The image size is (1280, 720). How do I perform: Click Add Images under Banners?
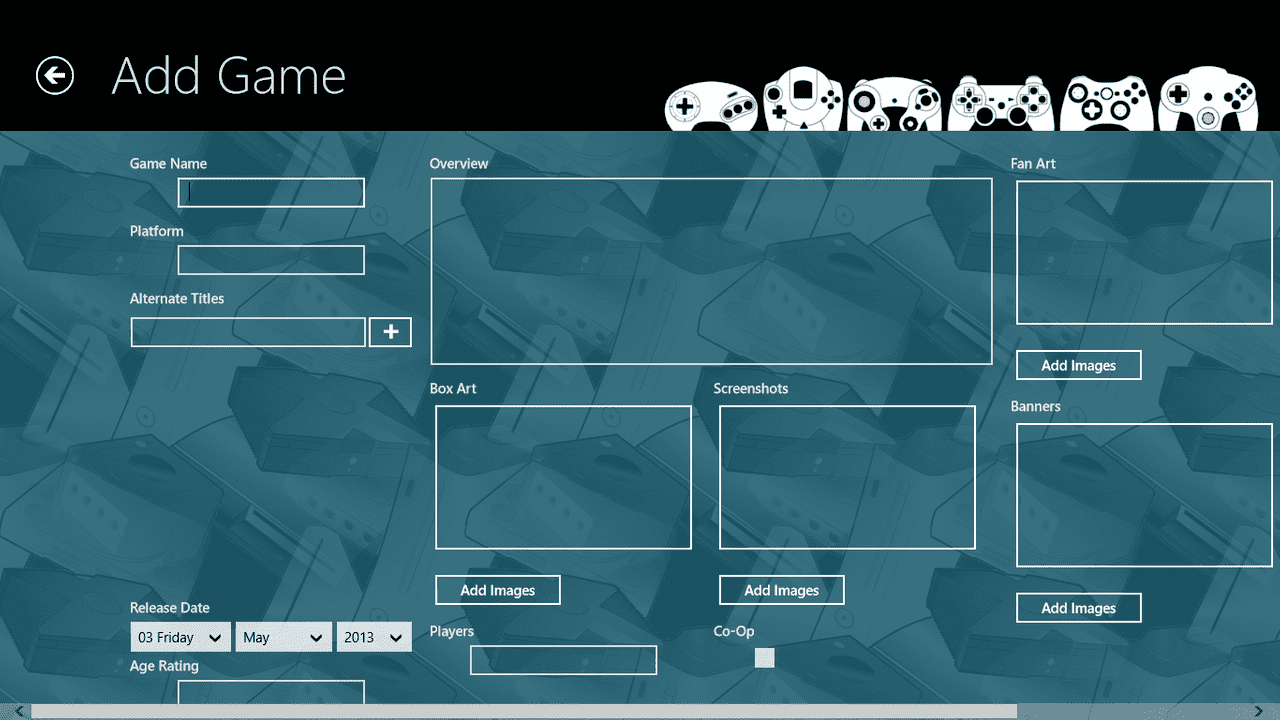click(x=1078, y=607)
